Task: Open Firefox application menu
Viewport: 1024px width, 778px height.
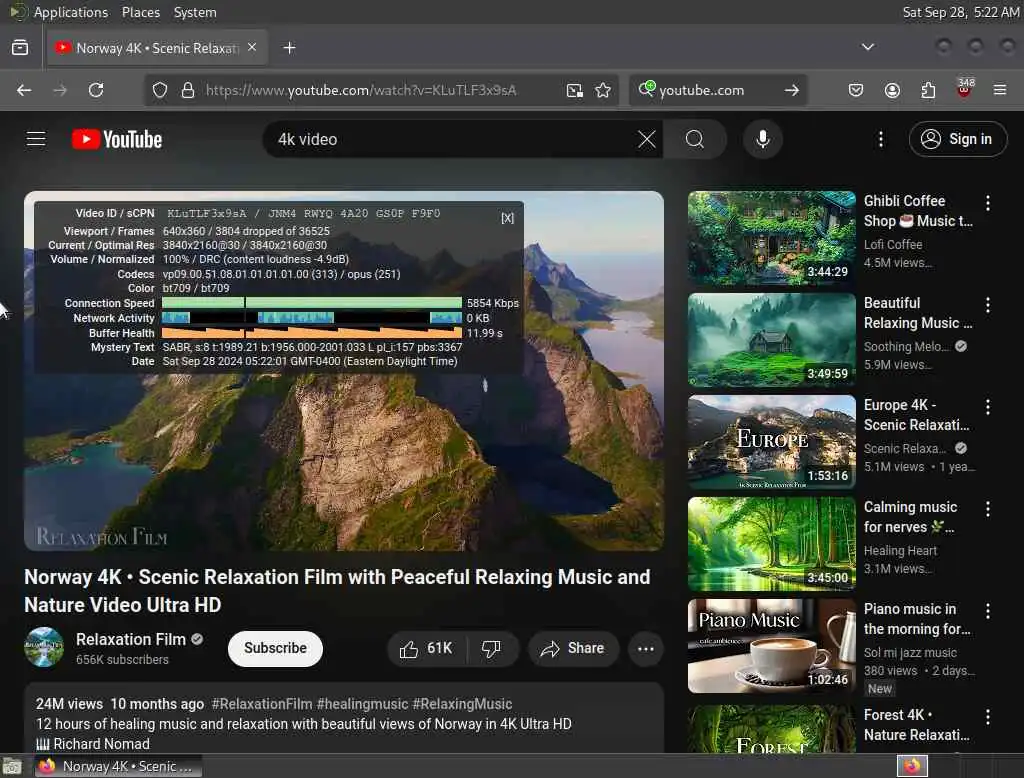Action: tap(1000, 90)
